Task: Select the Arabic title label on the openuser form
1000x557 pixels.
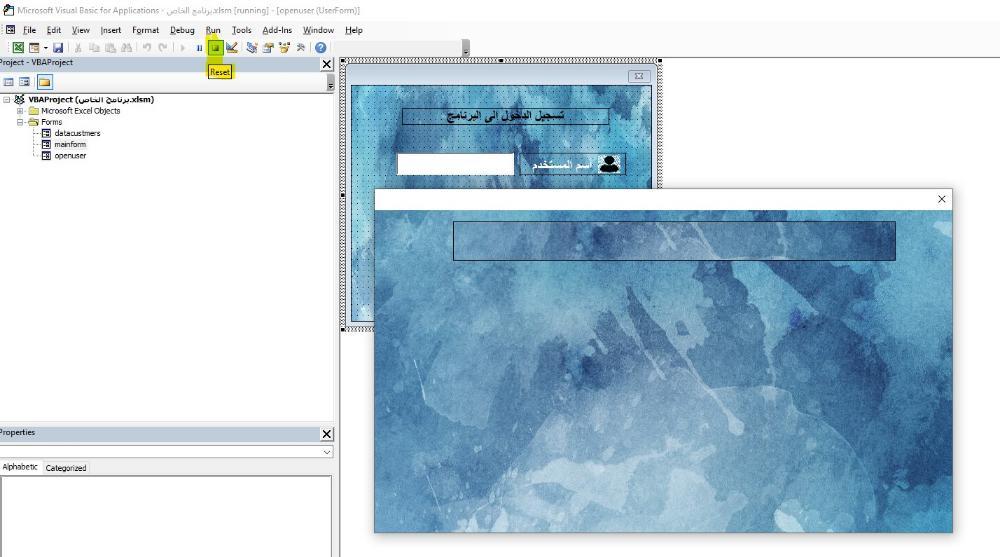Action: point(505,116)
